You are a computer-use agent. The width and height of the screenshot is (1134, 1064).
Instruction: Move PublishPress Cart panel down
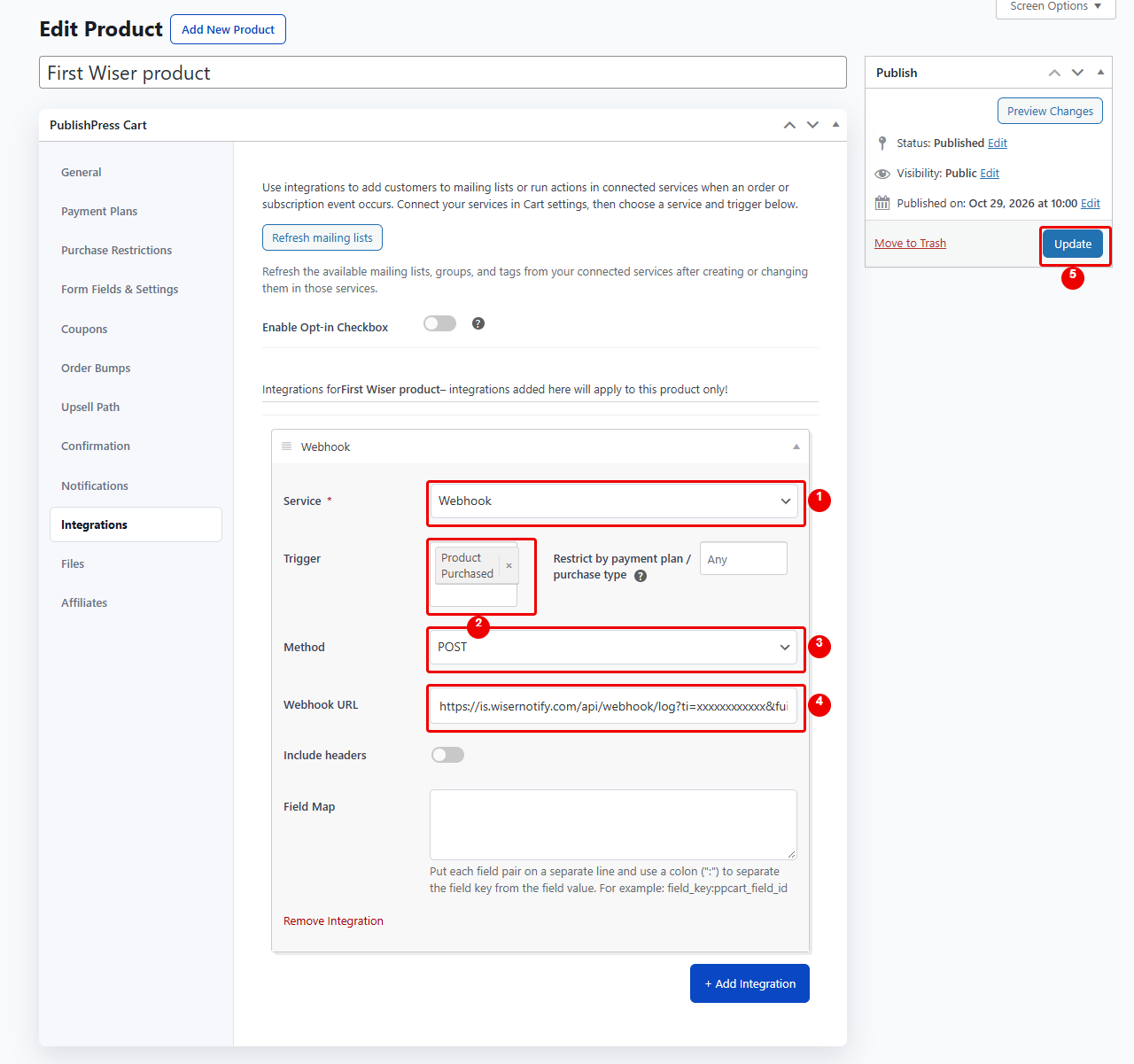pyautogui.click(x=812, y=125)
